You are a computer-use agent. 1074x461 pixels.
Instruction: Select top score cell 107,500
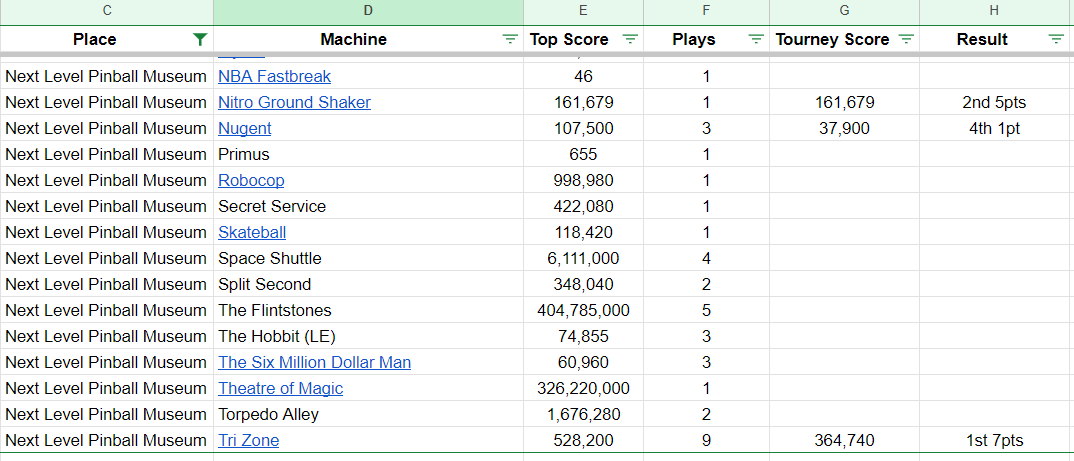[584, 129]
